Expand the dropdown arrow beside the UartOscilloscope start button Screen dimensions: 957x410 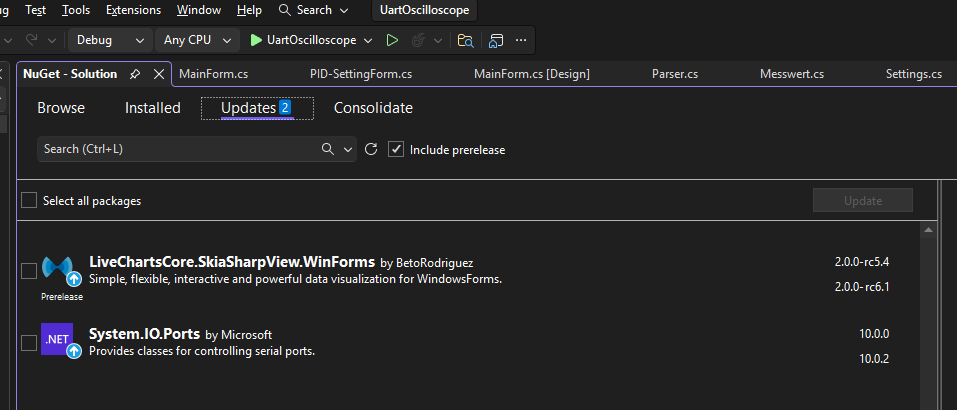tap(368, 40)
